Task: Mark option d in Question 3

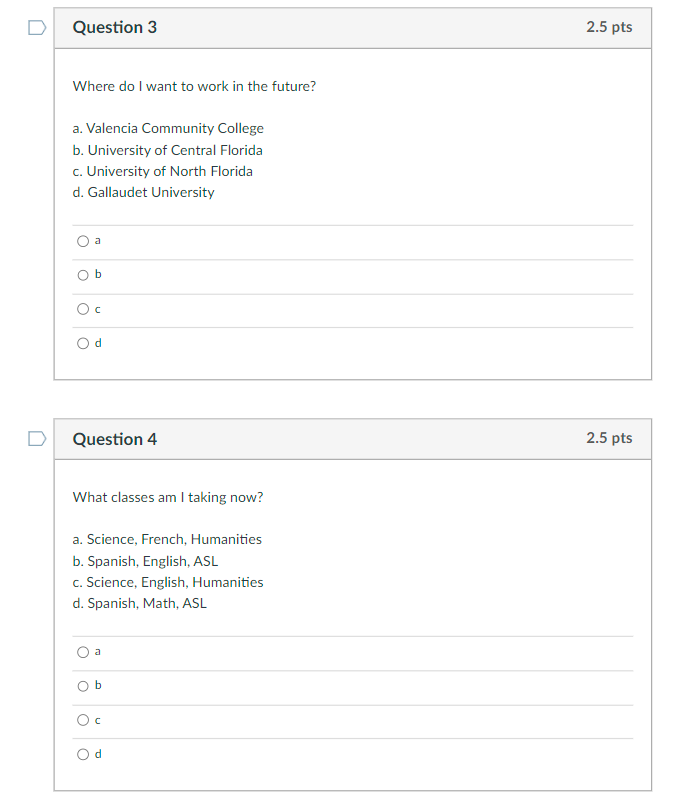Action: coord(82,343)
